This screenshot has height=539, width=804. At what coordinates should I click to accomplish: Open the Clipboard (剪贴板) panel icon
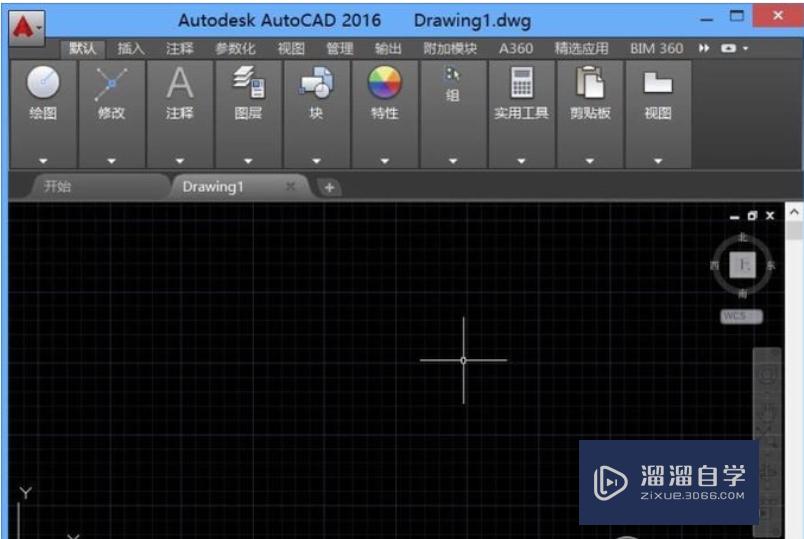coord(590,82)
